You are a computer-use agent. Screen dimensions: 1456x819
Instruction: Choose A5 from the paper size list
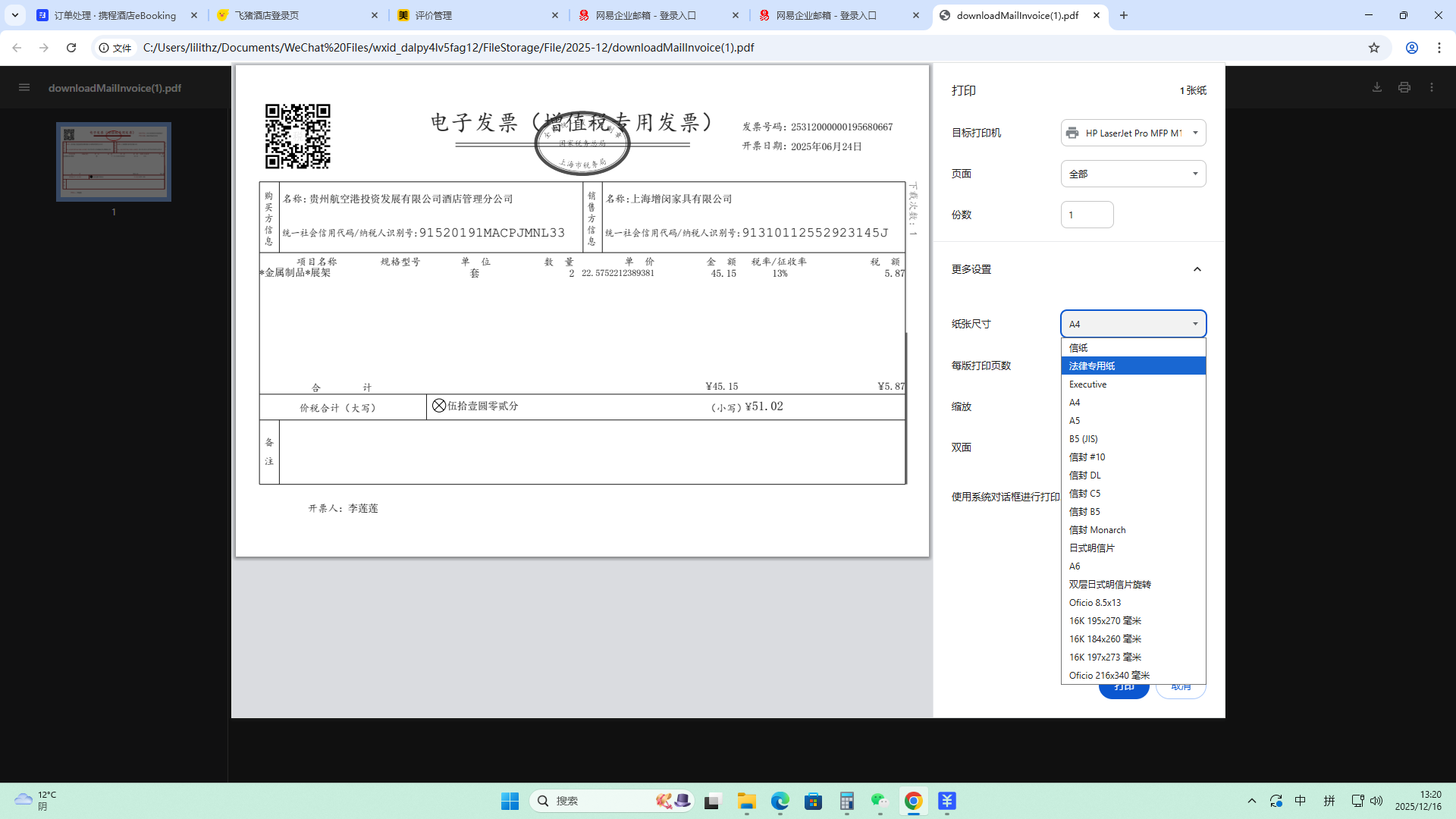(x=1075, y=421)
